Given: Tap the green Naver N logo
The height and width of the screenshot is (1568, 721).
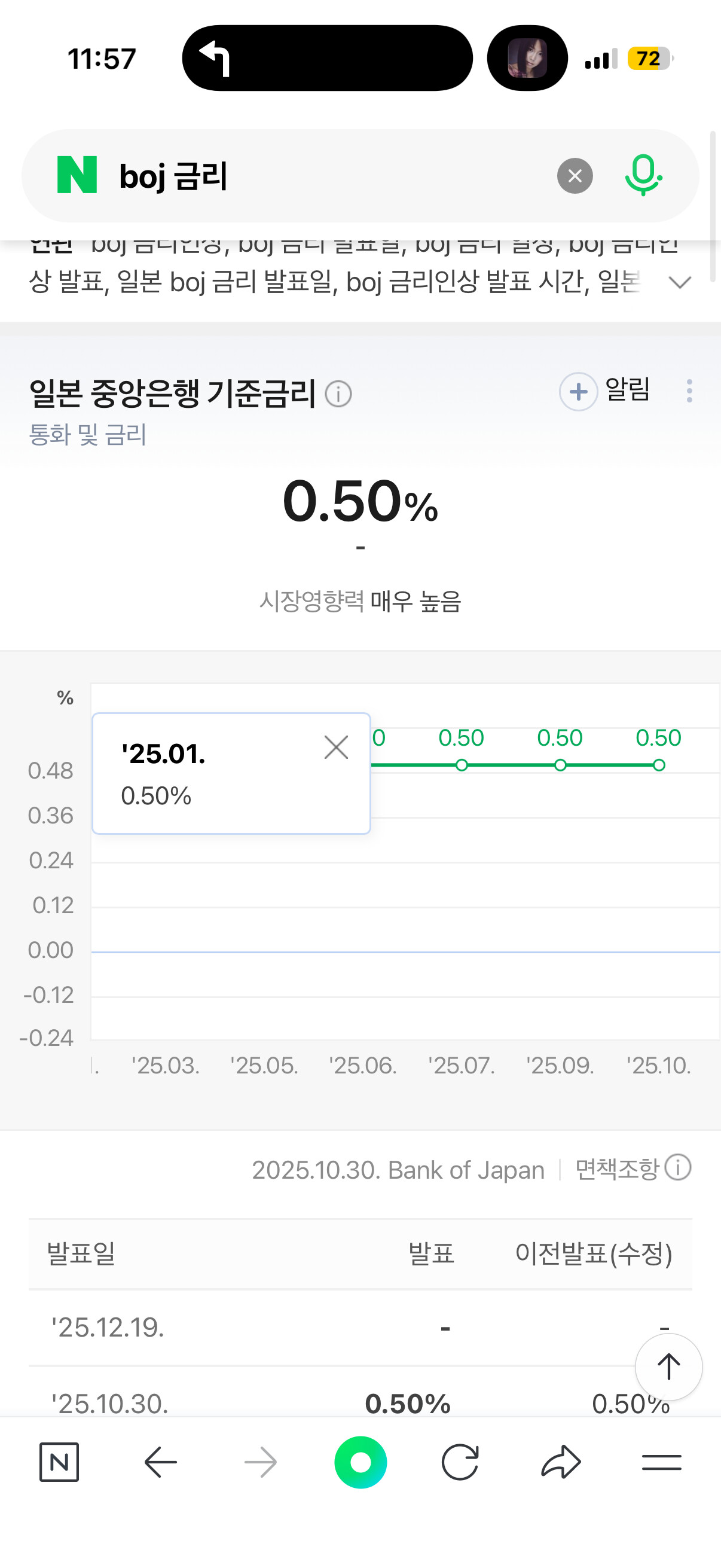Looking at the screenshot, I should pos(77,175).
